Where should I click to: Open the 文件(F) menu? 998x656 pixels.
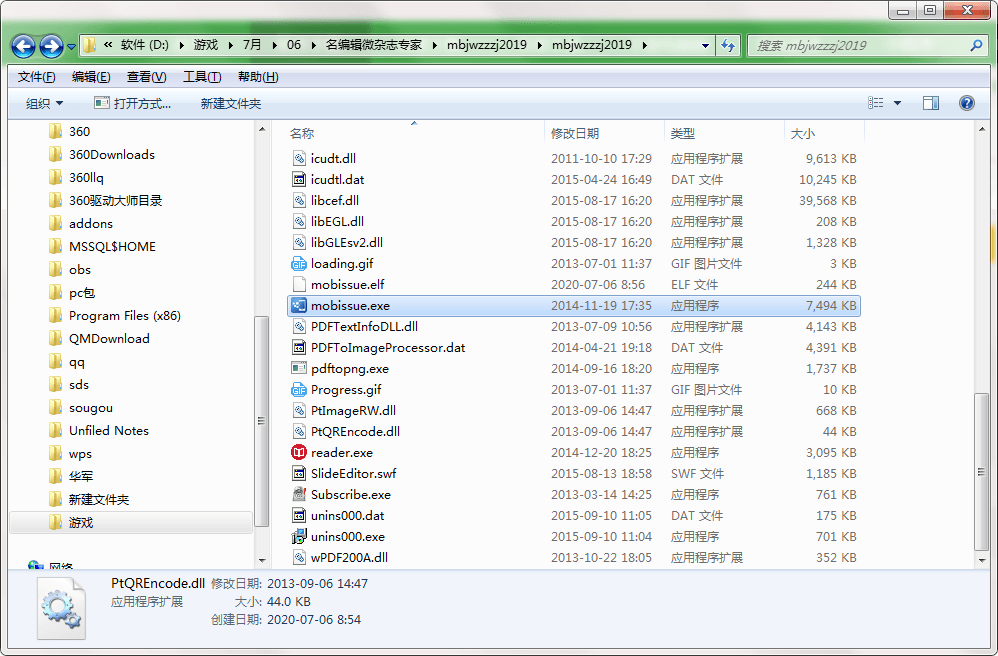[36, 77]
